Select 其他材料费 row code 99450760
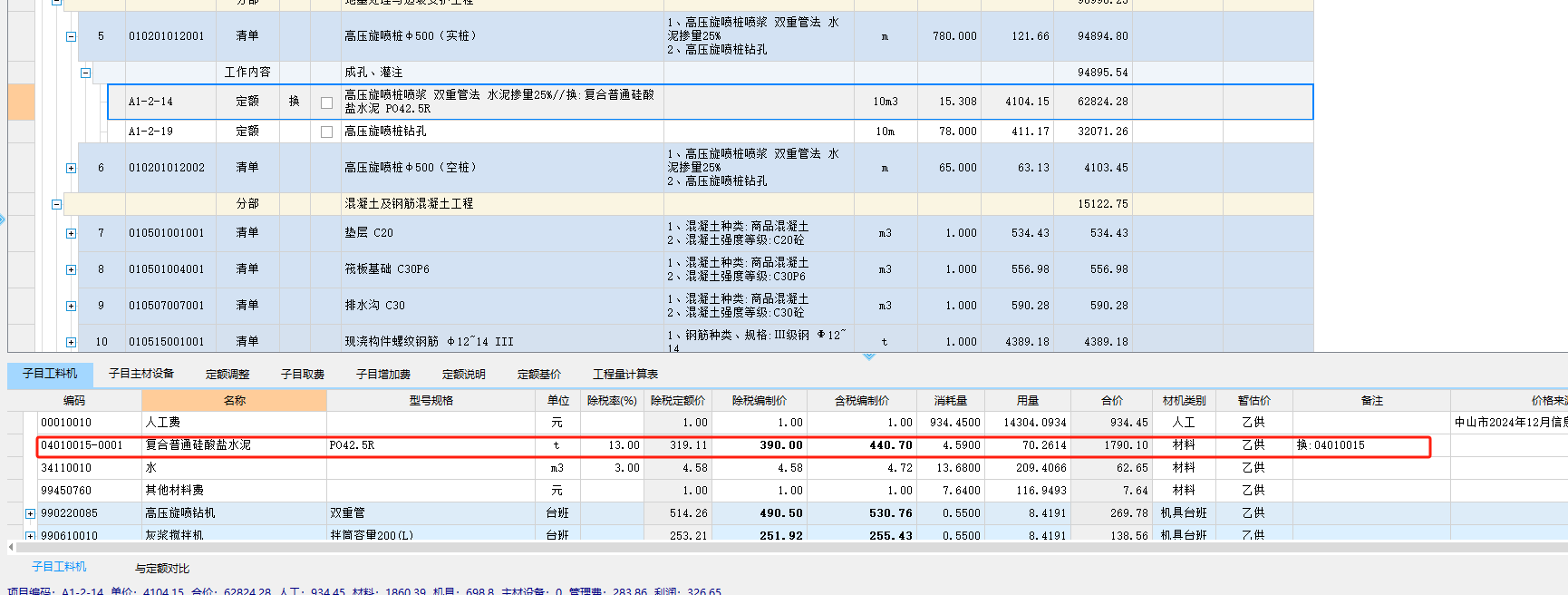The image size is (1568, 595). pyautogui.click(x=66, y=491)
